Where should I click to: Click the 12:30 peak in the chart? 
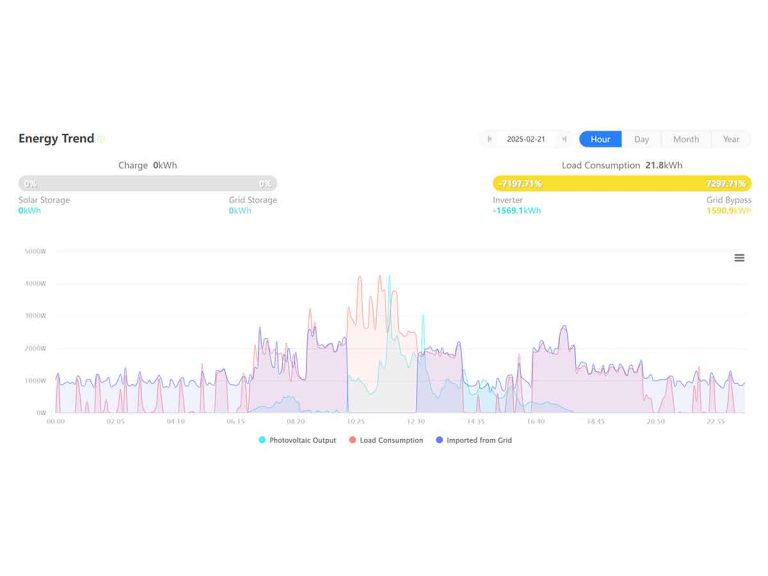pyautogui.click(x=423, y=320)
